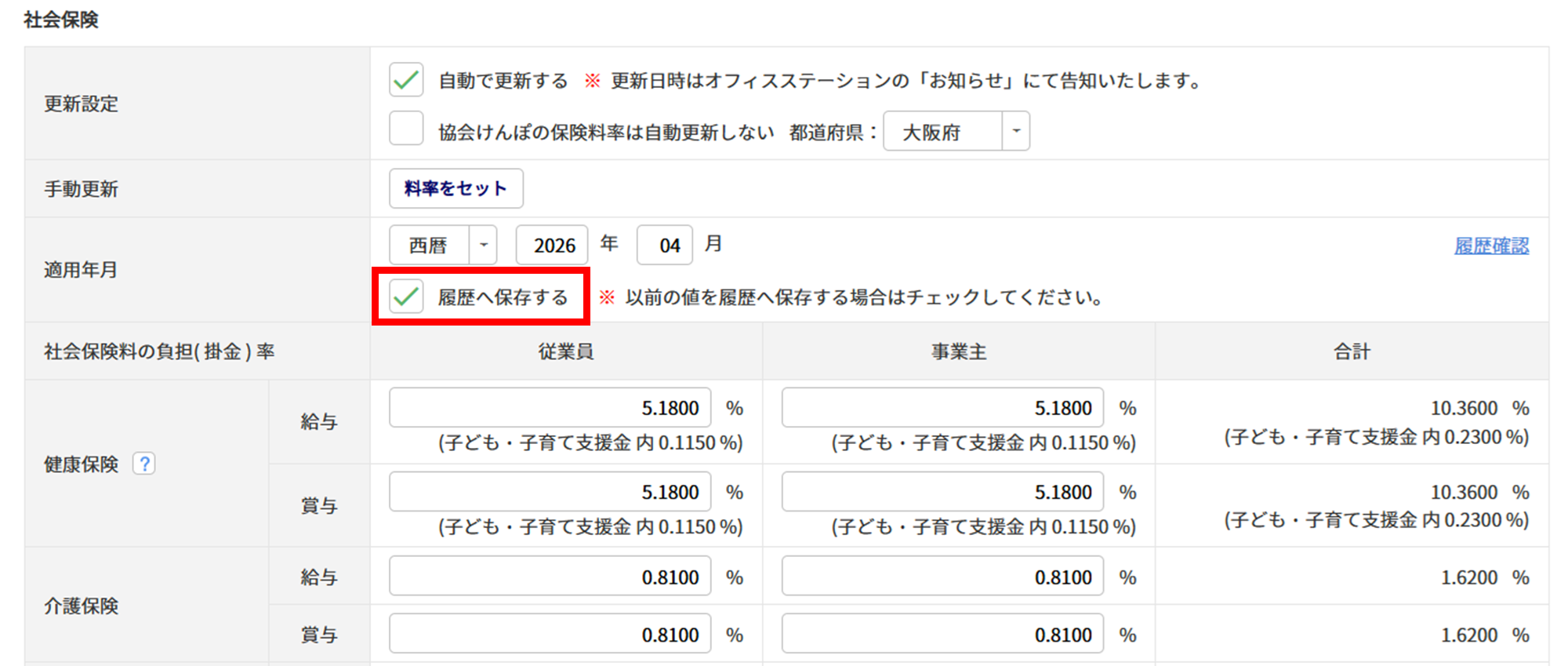Screen dimensions: 1568x666
Task: Enable 協会けんぽの保険料率は自動更新しない checkbox
Action: pyautogui.click(x=406, y=129)
